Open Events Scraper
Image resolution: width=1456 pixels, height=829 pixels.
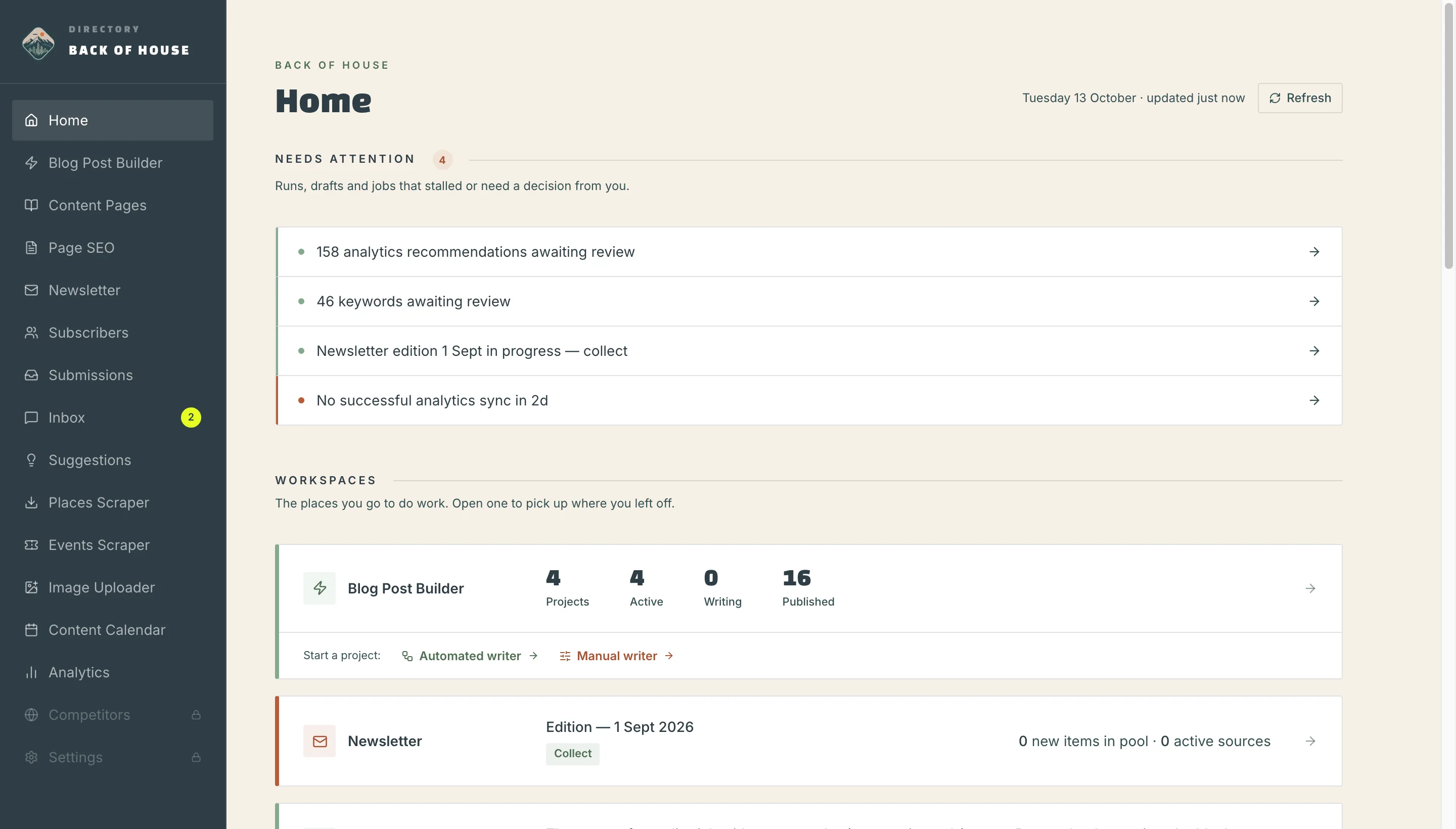[113, 545]
